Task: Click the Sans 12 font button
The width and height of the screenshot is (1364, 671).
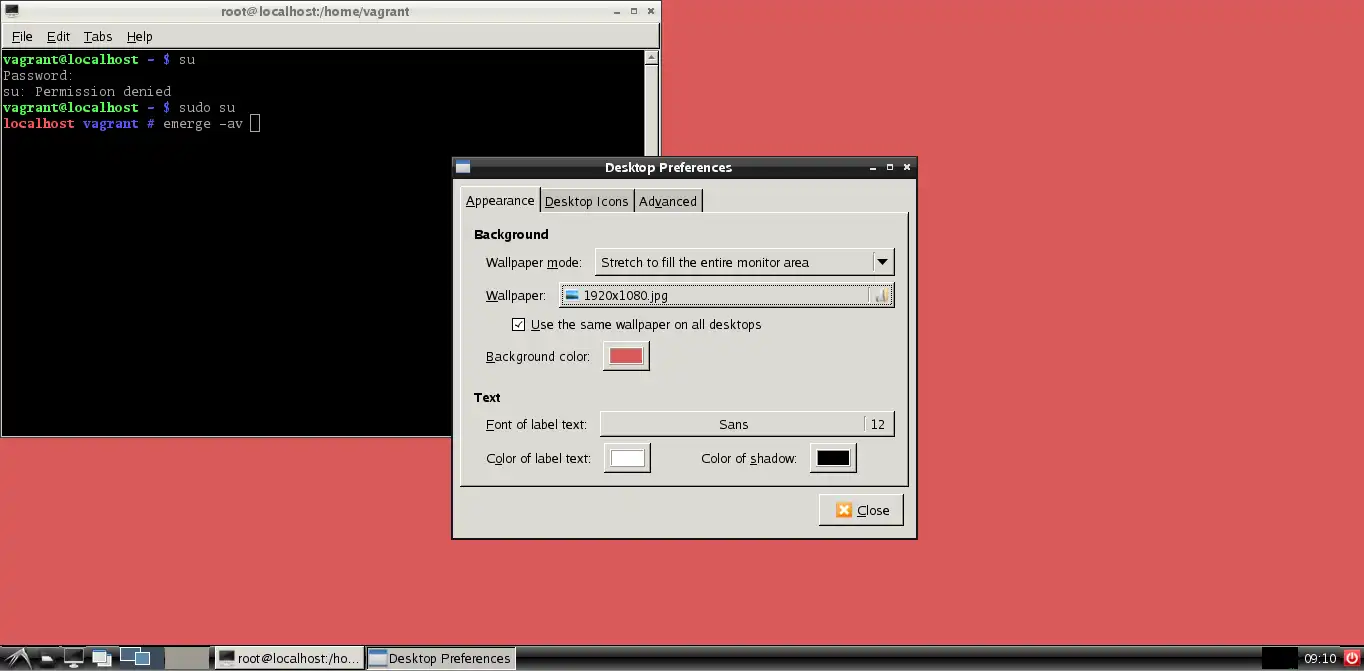Action: 747,424
